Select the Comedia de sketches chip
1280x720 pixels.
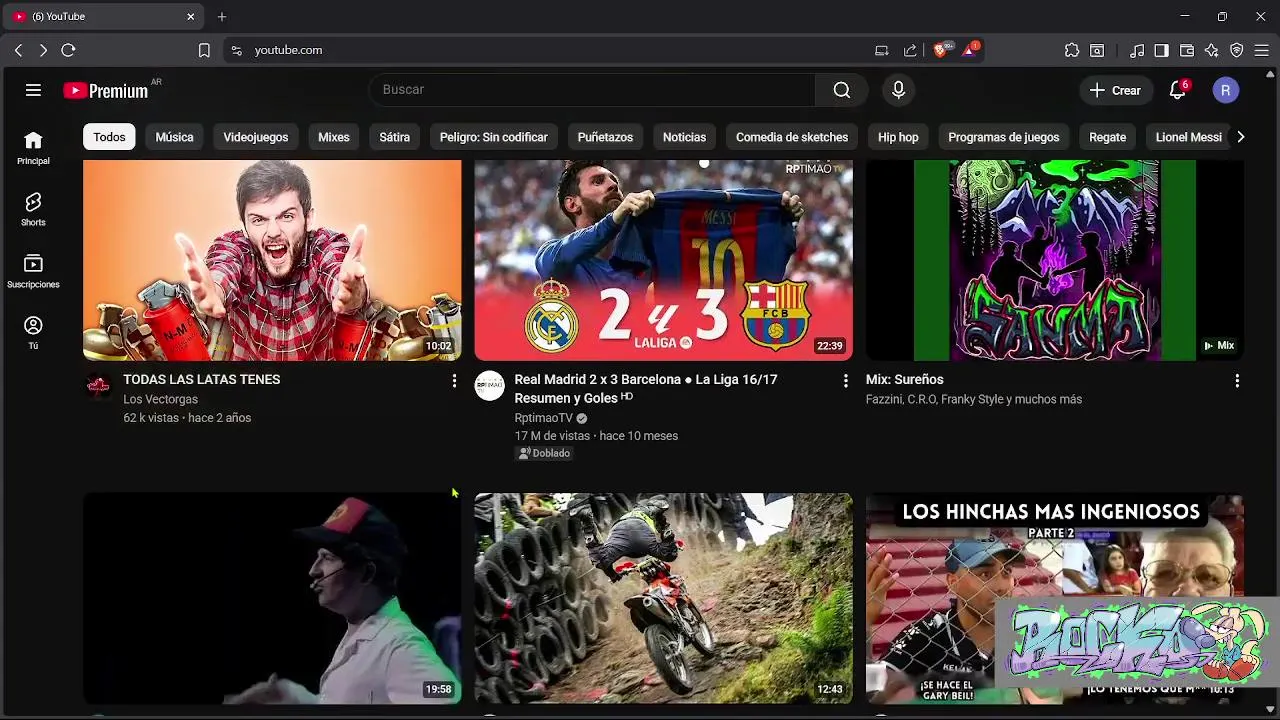point(792,137)
